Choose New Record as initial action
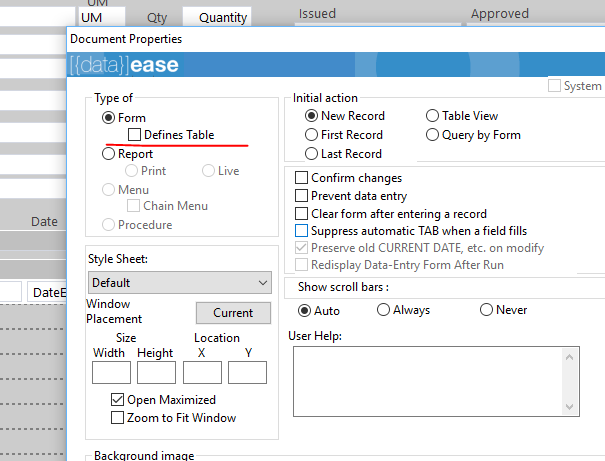The height and width of the screenshot is (461, 605). [x=311, y=116]
